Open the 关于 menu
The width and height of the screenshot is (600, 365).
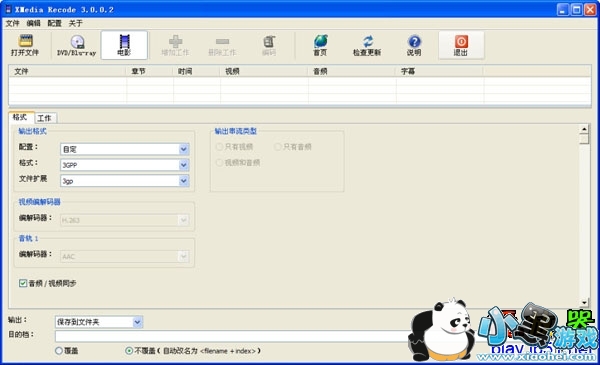76,23
